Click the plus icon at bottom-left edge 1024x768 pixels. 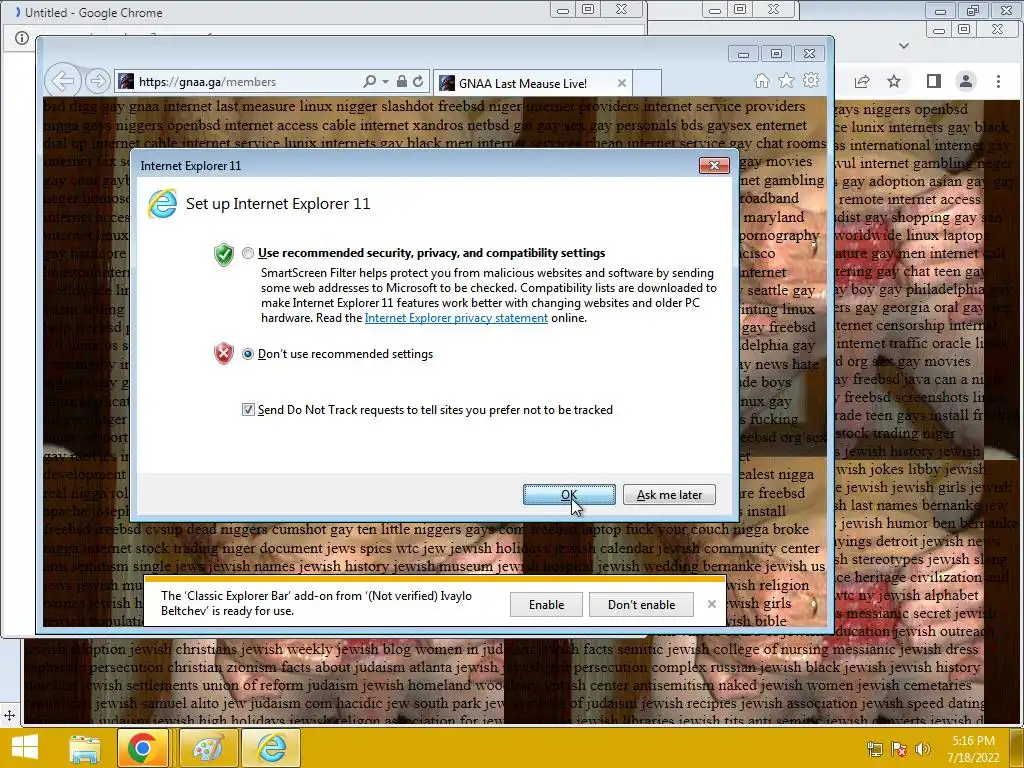tap(9, 716)
